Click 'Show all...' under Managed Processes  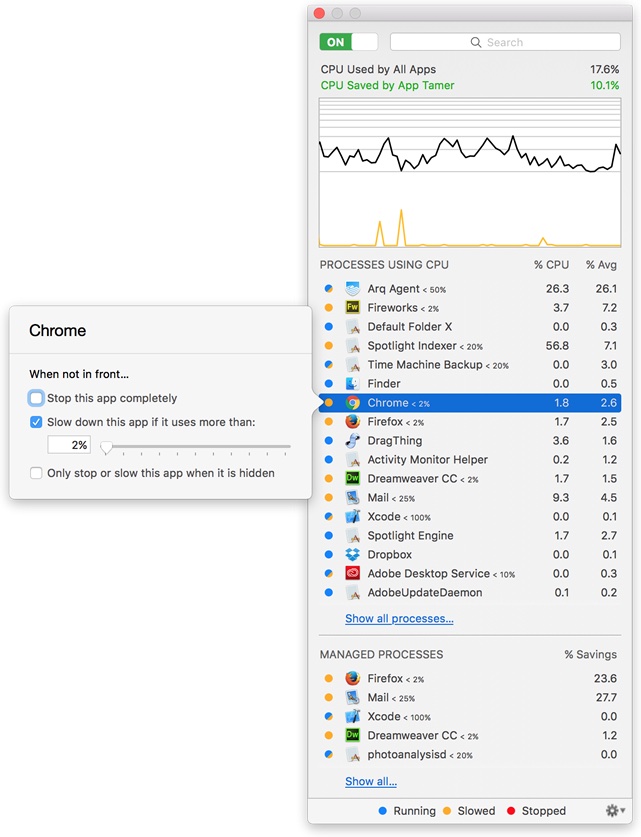click(x=371, y=782)
